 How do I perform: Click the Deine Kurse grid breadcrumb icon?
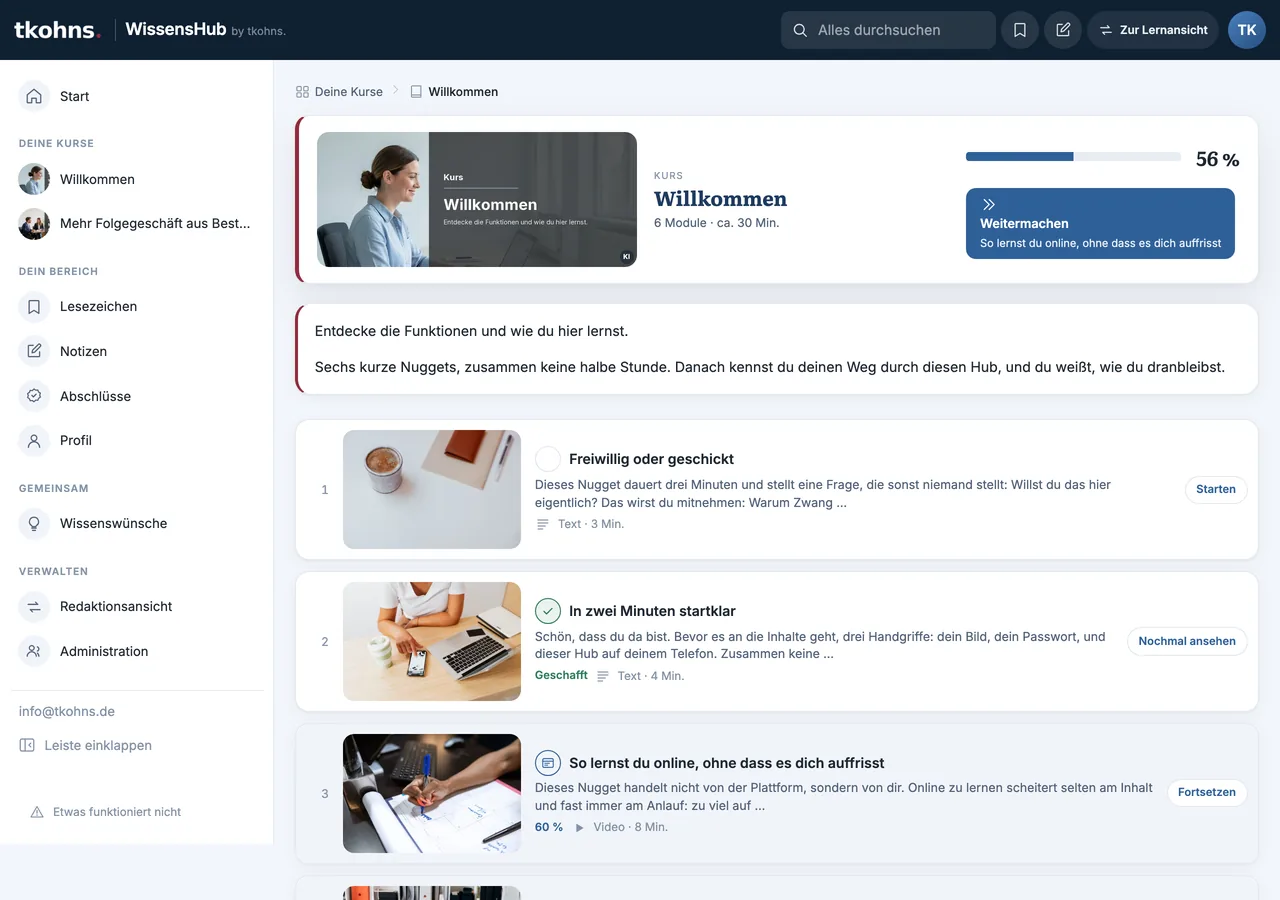pyautogui.click(x=302, y=91)
